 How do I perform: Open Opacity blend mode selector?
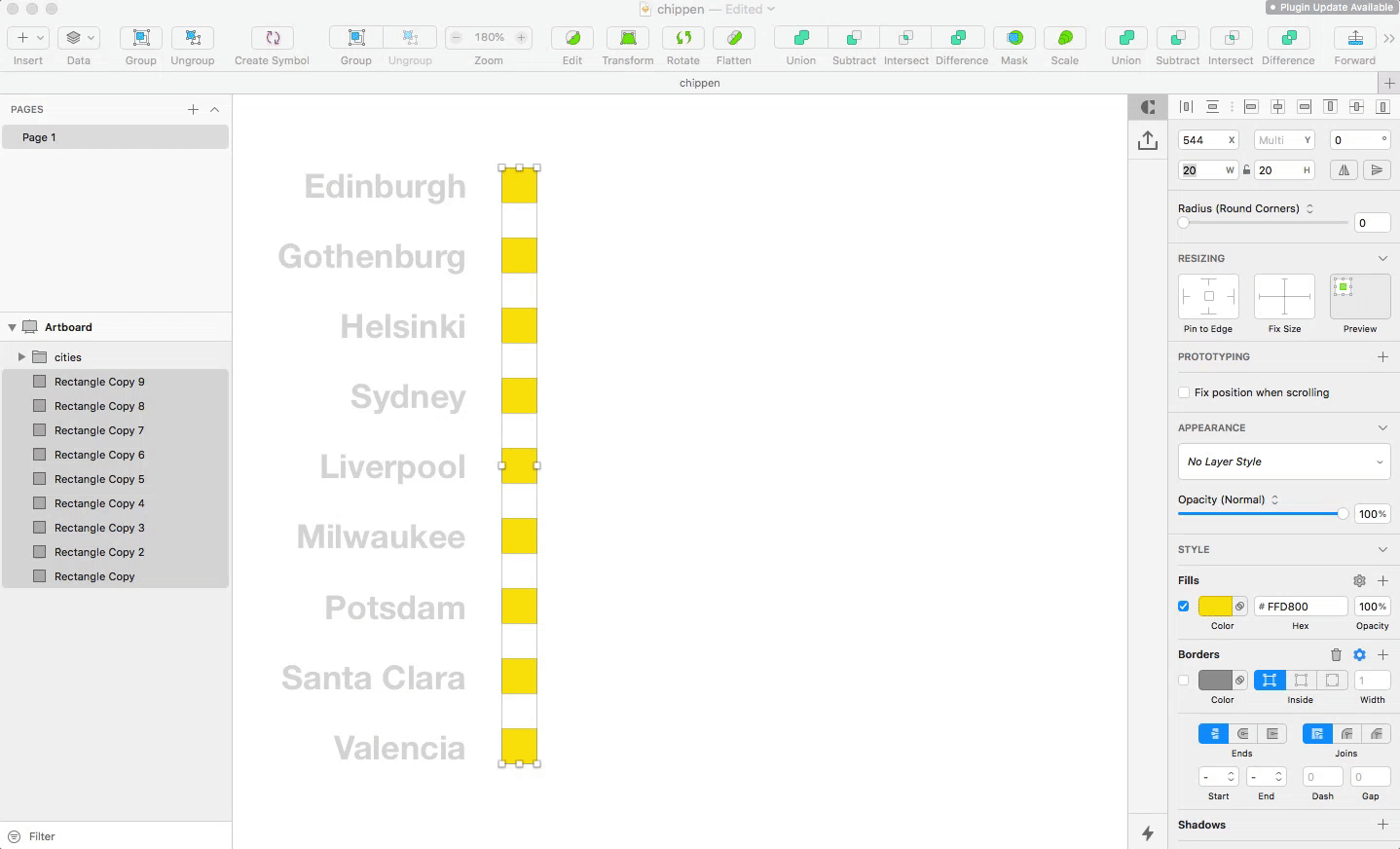[1274, 499]
